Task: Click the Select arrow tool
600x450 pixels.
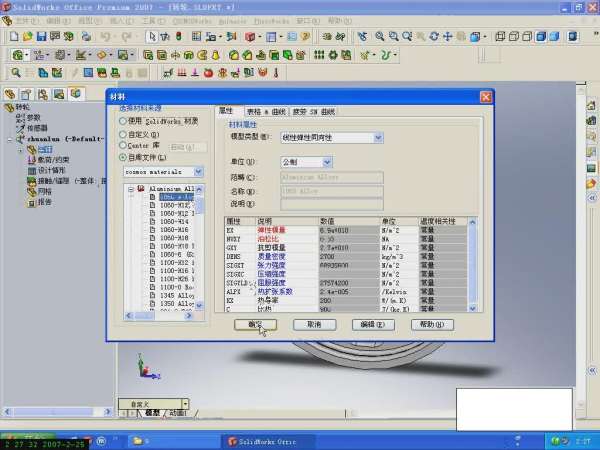Action: click(x=152, y=36)
